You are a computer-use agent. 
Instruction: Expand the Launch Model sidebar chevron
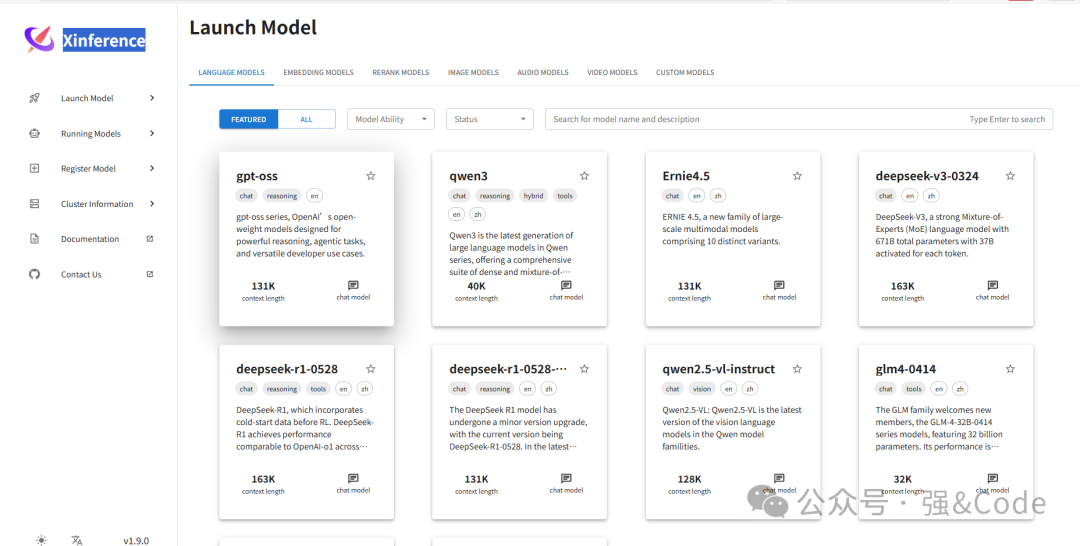(152, 98)
